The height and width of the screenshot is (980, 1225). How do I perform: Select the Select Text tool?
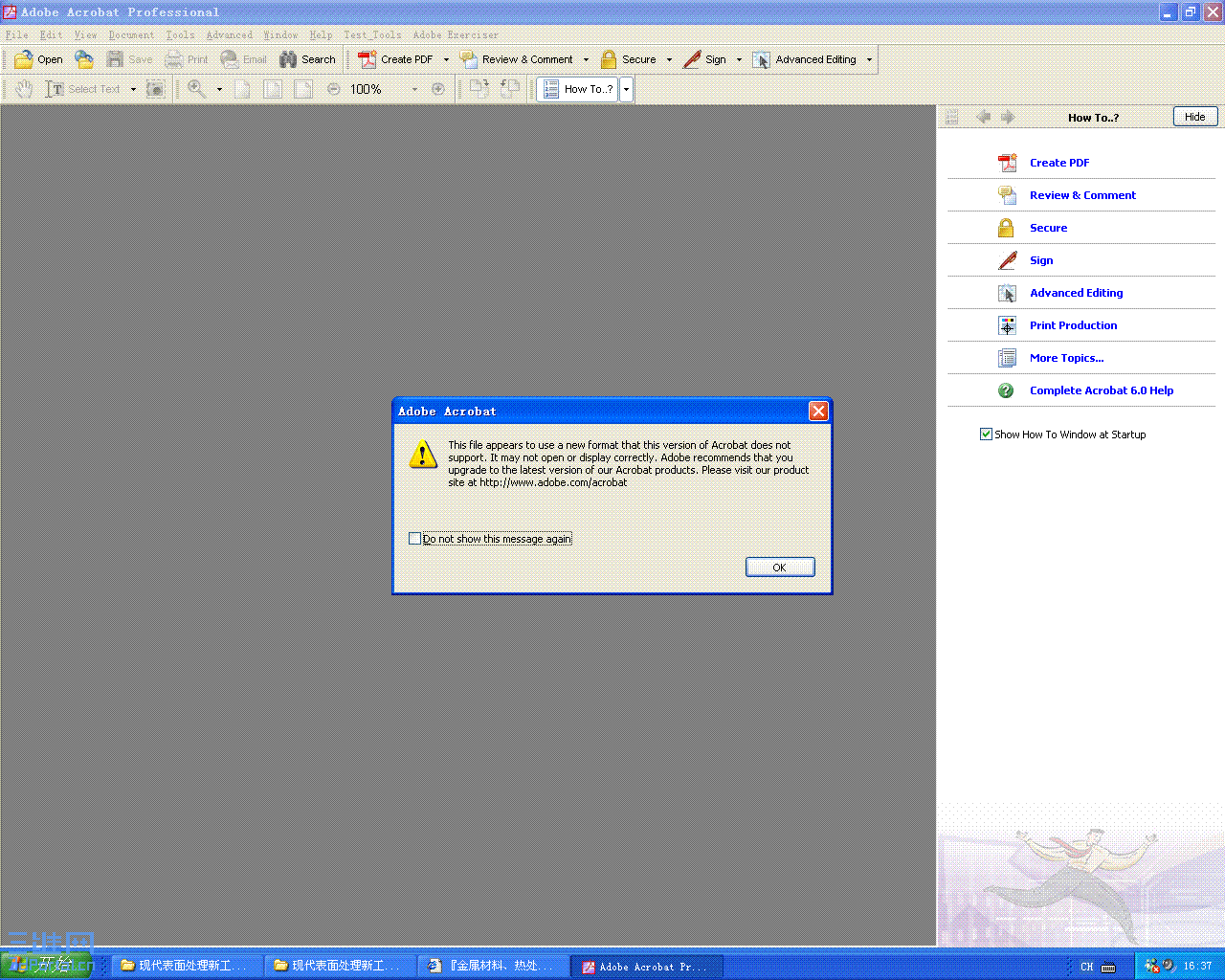coord(83,89)
